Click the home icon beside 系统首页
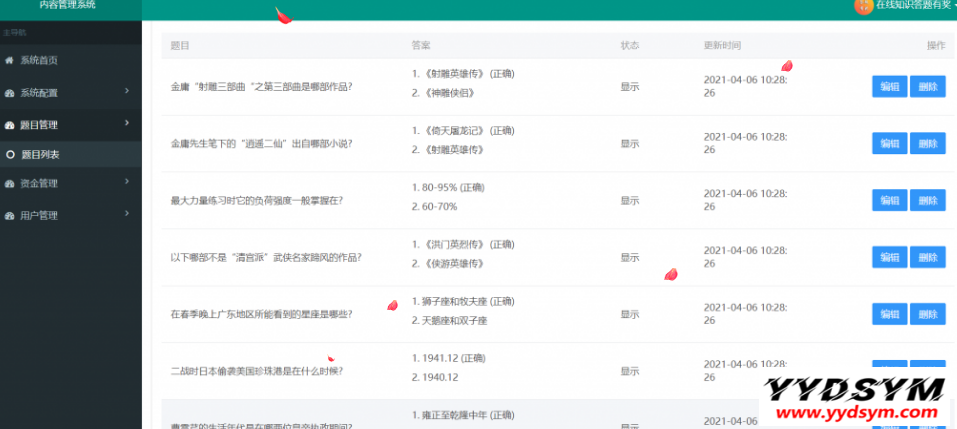The image size is (957, 429). click(x=10, y=61)
